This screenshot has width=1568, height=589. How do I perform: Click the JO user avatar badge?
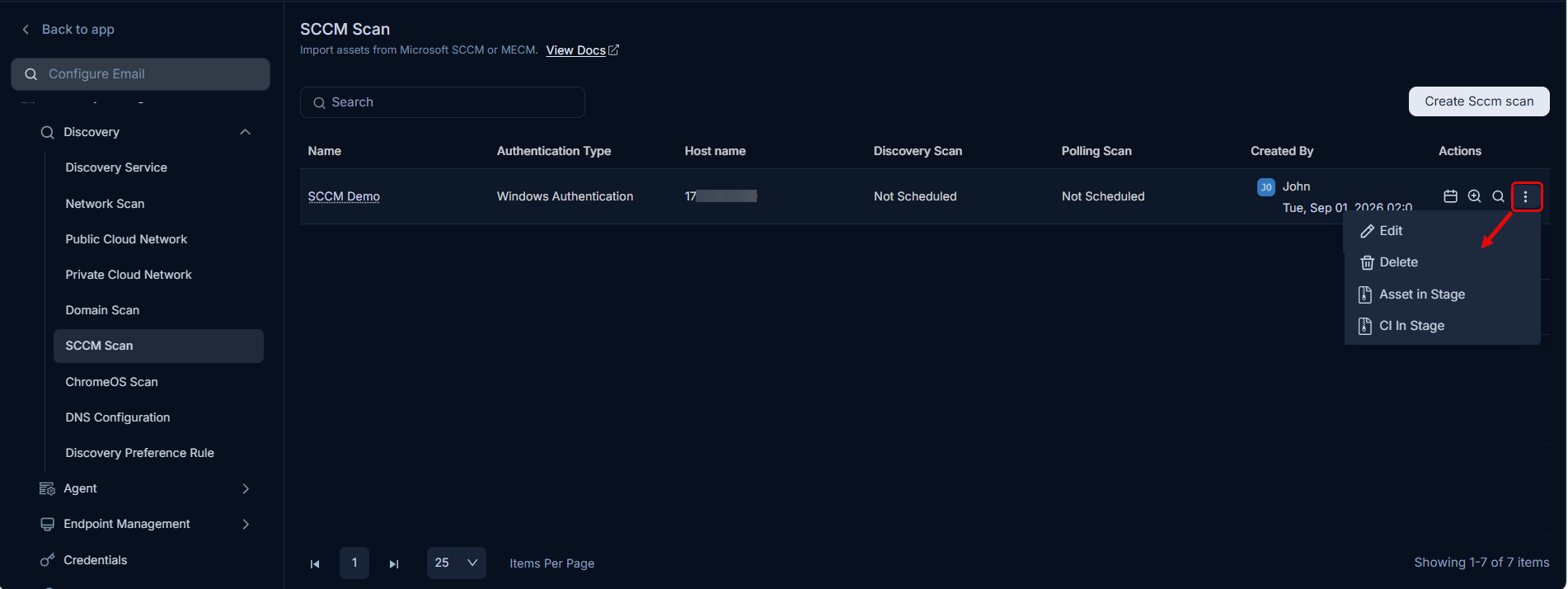1265,187
